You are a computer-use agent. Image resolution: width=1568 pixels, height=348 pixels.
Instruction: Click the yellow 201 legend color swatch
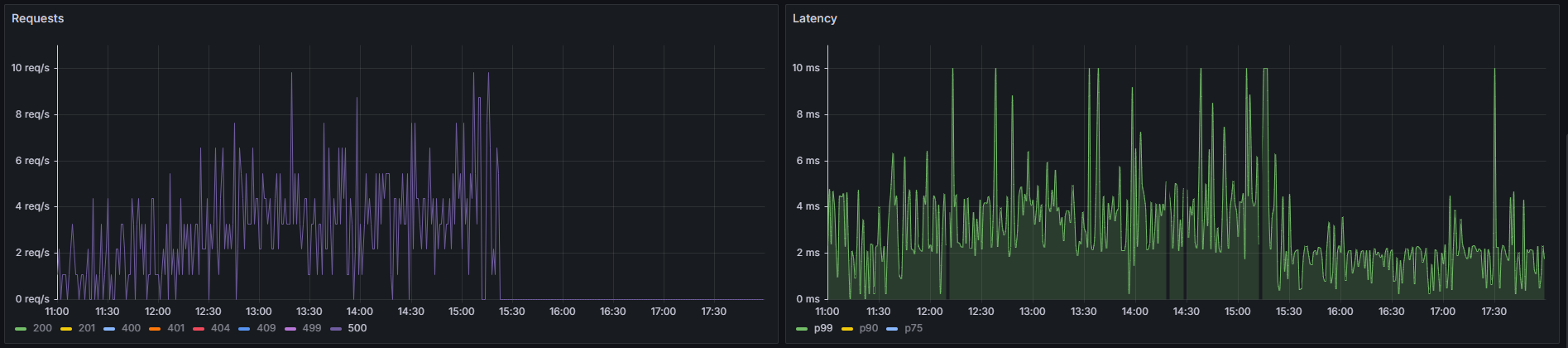pos(65,329)
